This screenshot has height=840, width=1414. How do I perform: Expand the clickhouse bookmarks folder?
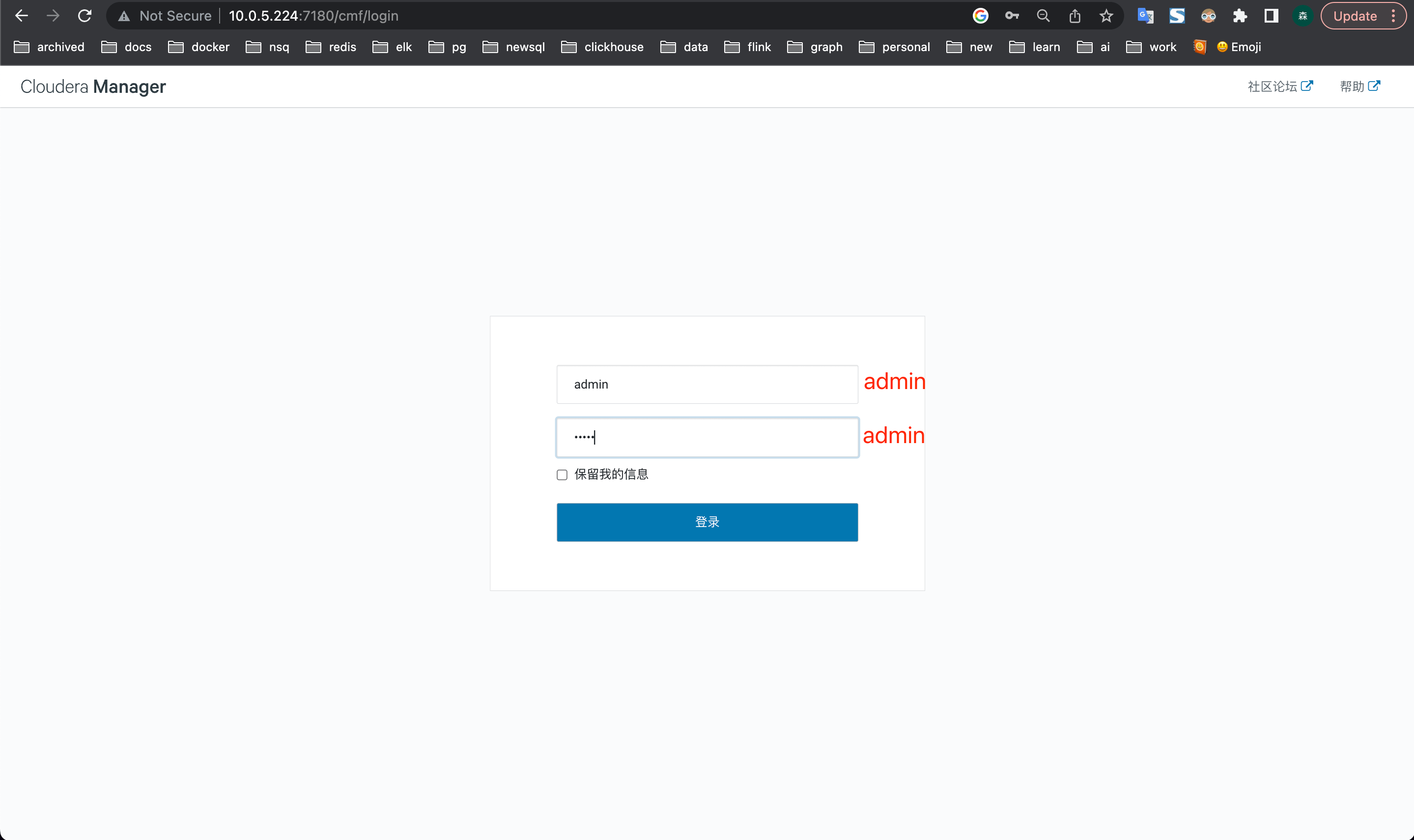[602, 47]
